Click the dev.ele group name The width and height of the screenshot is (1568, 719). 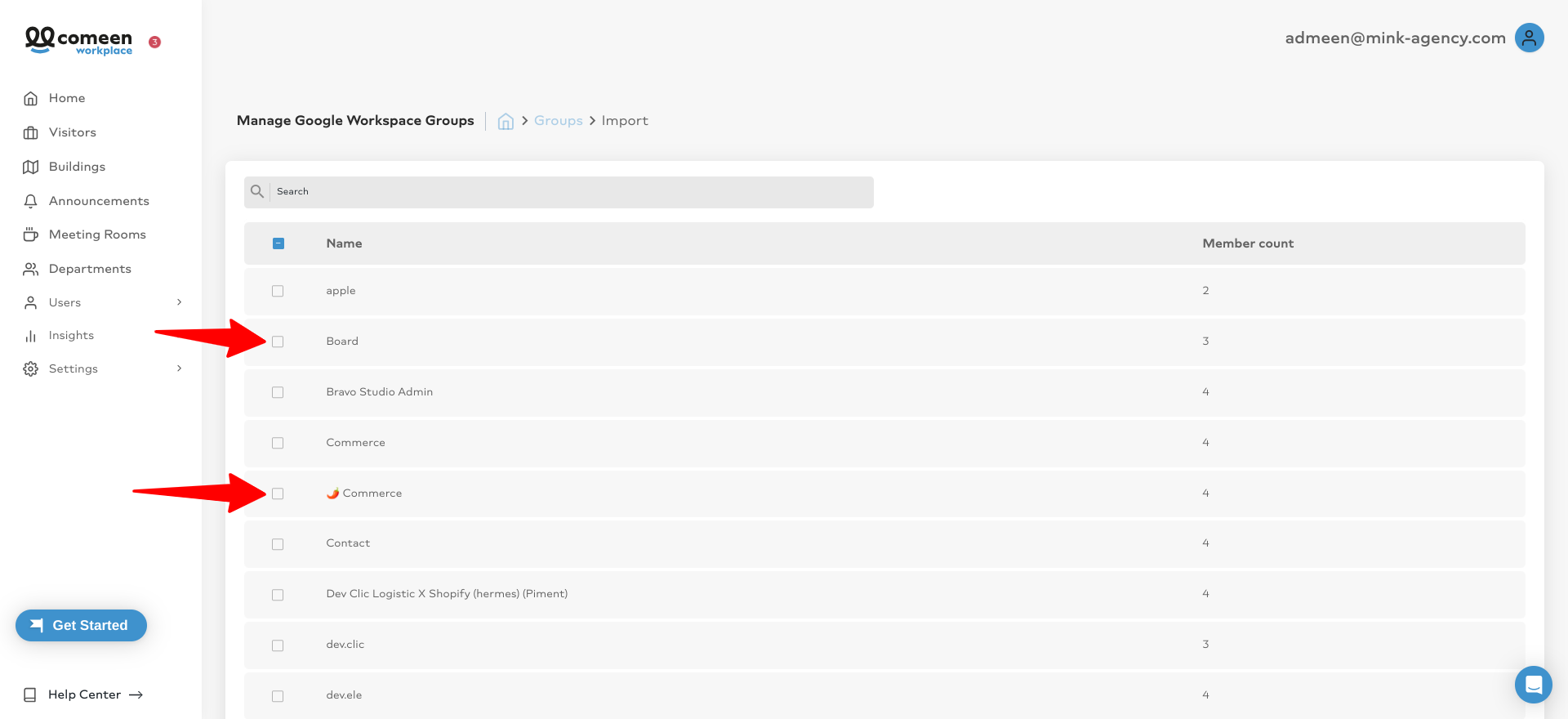coord(344,695)
